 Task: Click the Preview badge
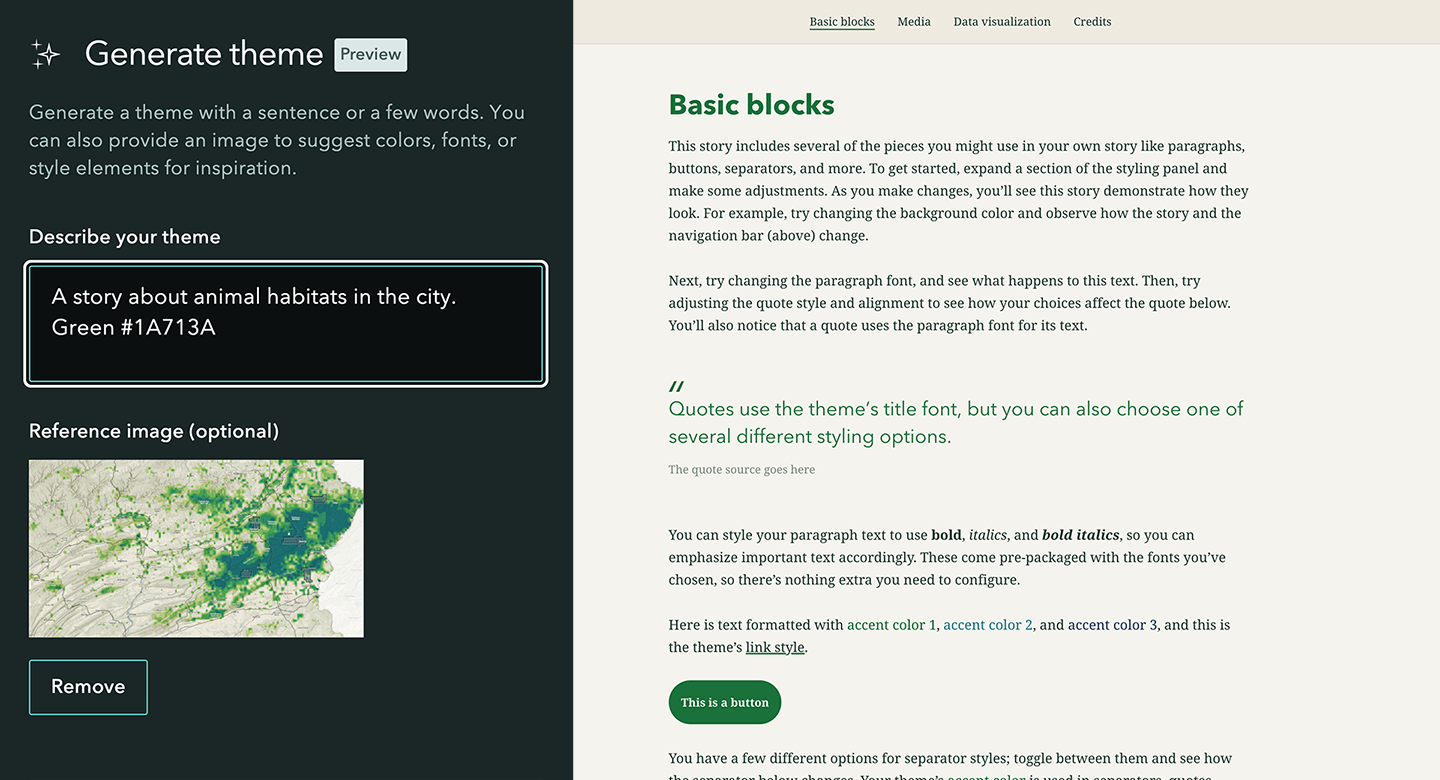click(x=371, y=54)
